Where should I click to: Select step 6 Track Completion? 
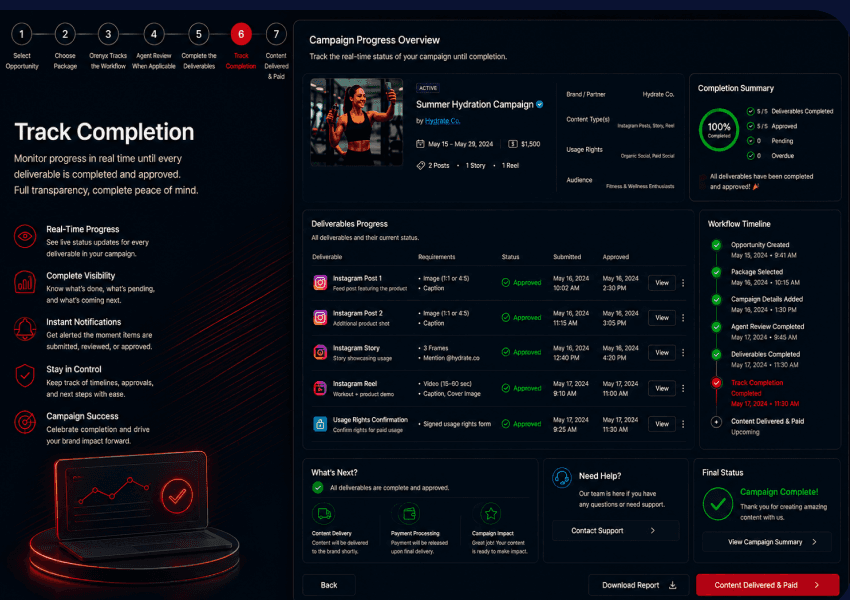241,35
